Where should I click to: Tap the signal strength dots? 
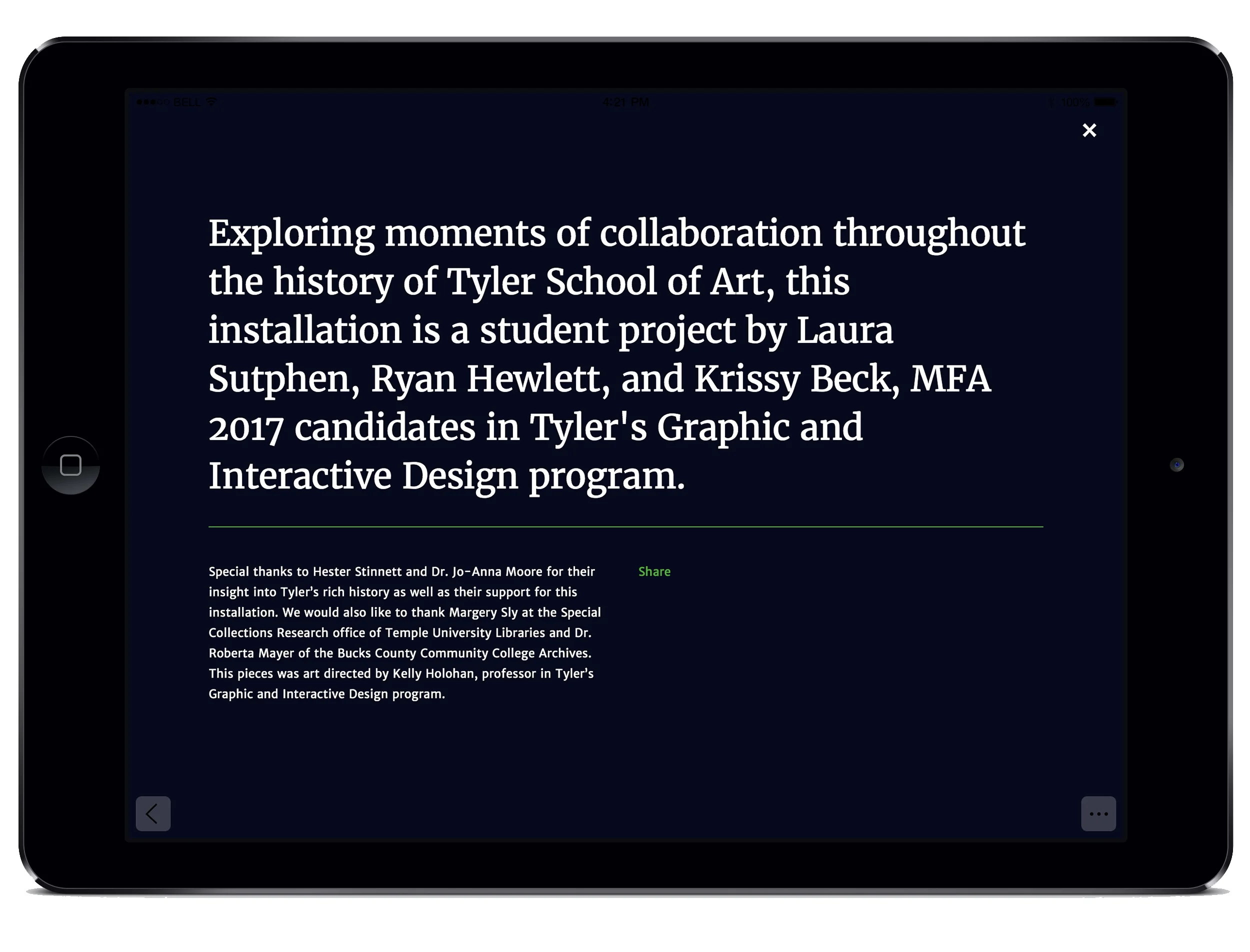click(x=153, y=102)
